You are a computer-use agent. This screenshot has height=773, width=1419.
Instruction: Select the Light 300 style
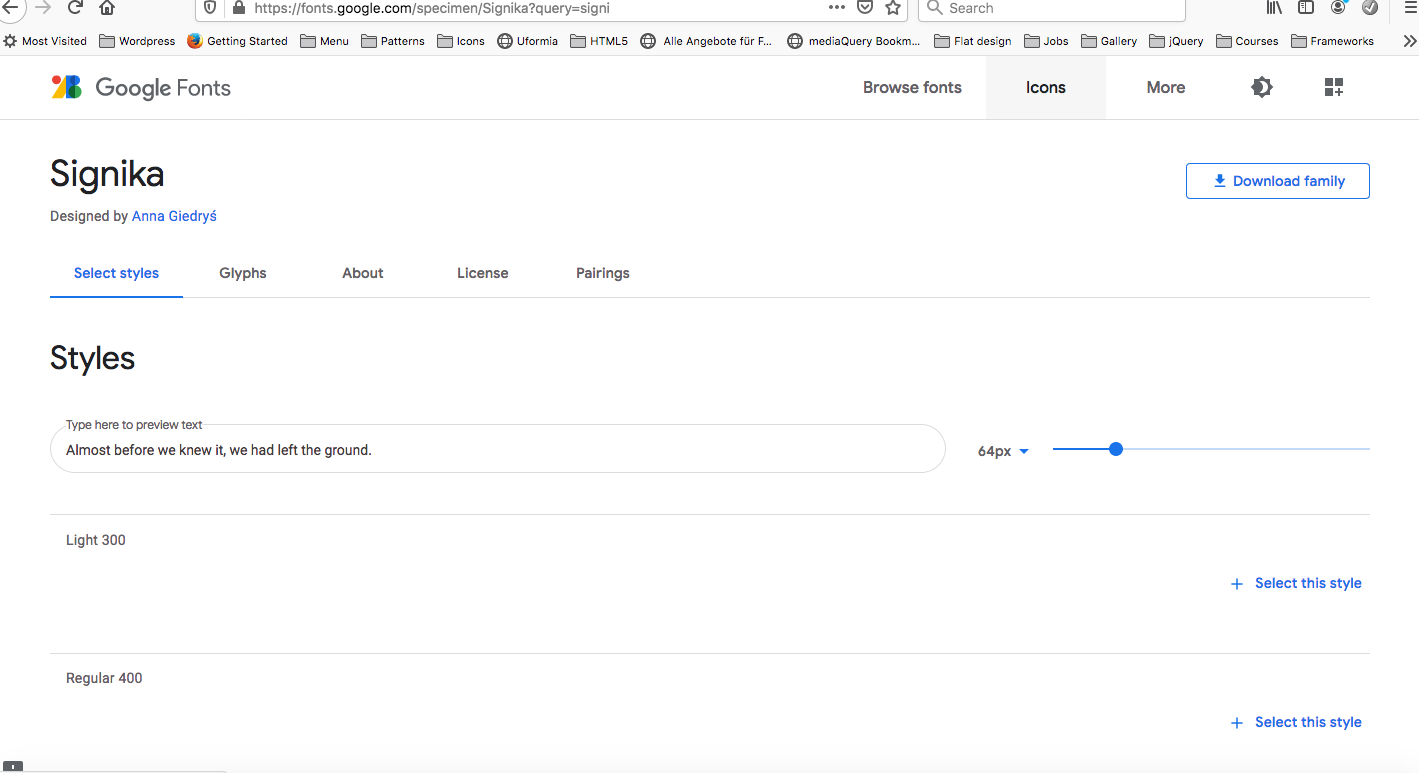tap(1296, 583)
